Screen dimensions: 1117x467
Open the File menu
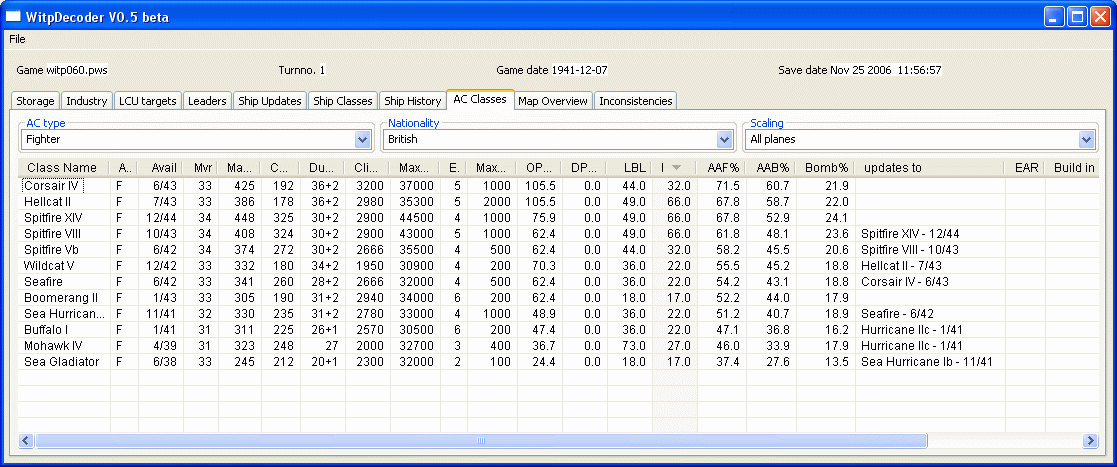tap(17, 39)
